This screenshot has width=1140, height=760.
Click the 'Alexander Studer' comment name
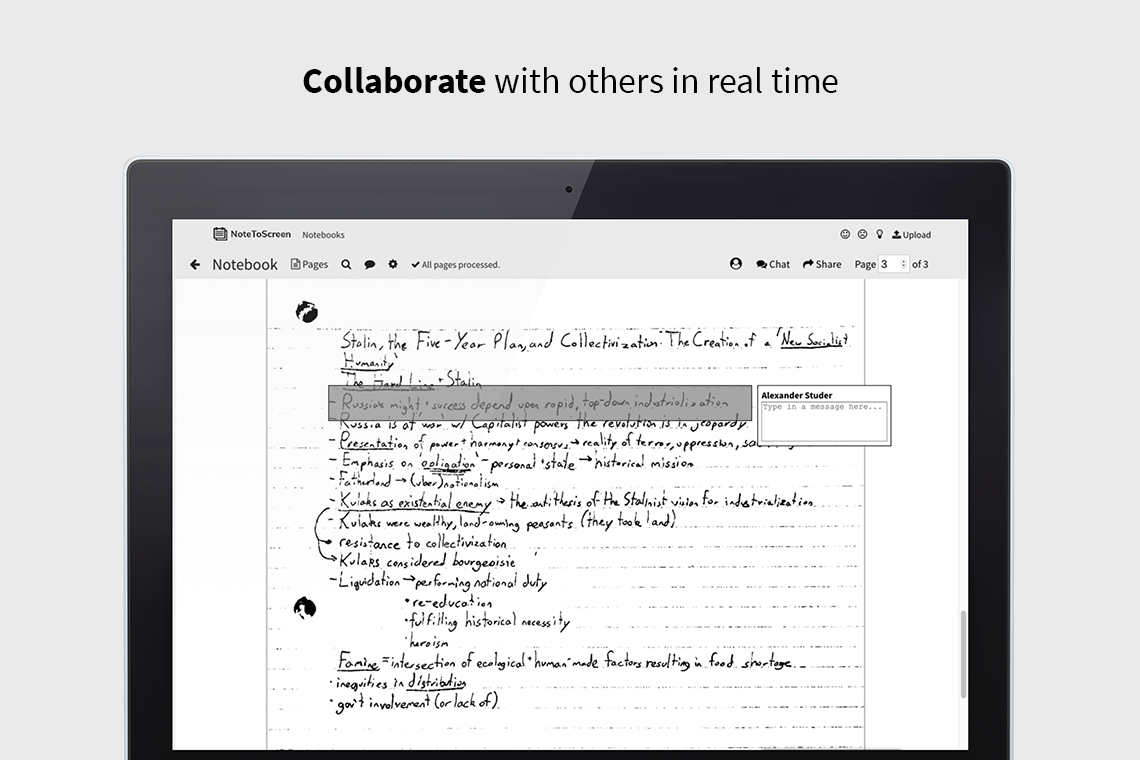[x=797, y=395]
